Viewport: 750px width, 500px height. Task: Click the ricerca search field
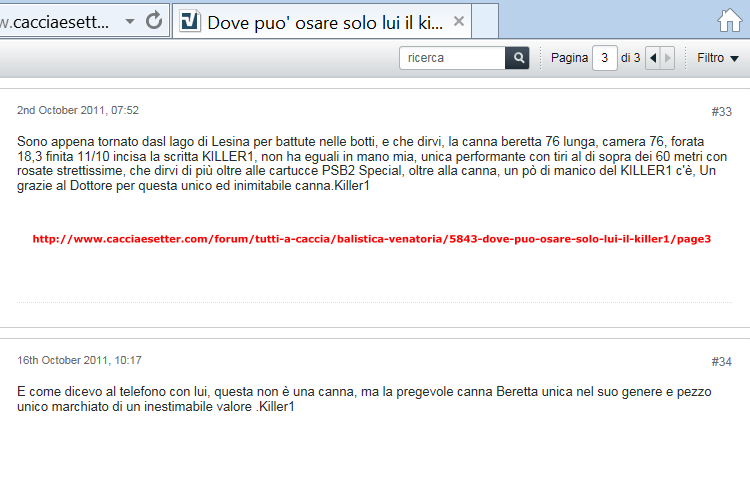click(452, 58)
